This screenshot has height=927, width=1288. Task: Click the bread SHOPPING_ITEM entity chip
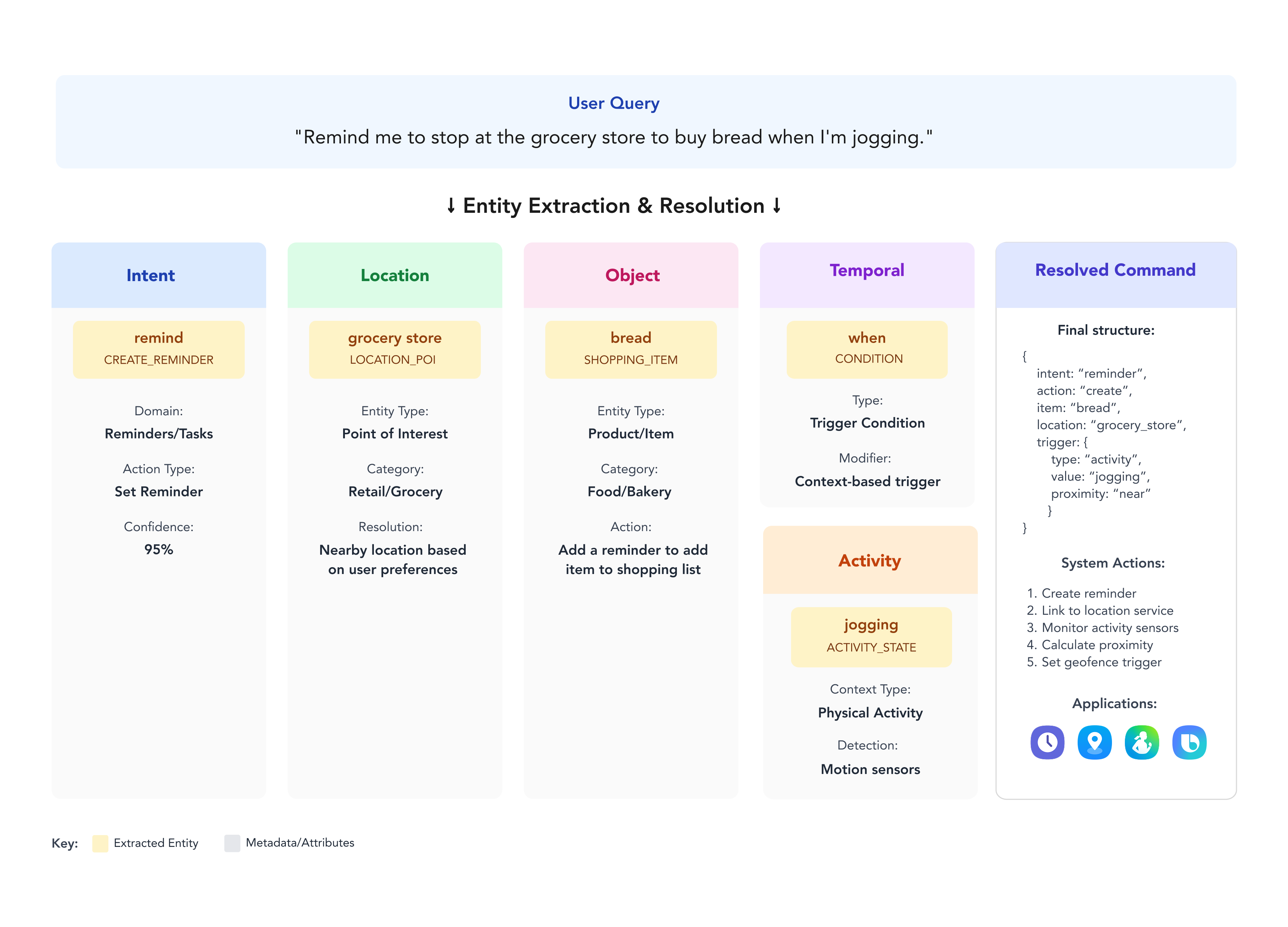[x=631, y=349]
